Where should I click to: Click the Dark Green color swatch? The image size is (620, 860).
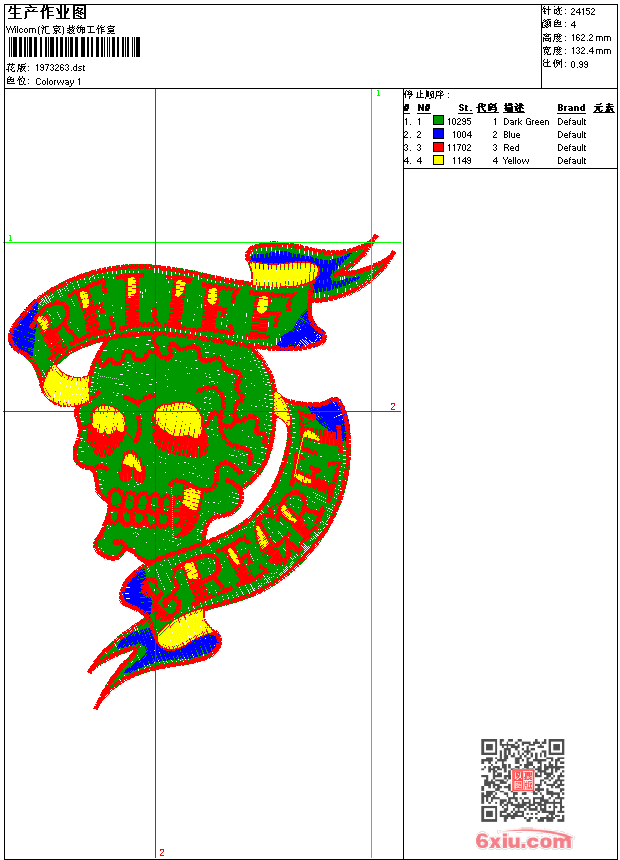pos(438,121)
